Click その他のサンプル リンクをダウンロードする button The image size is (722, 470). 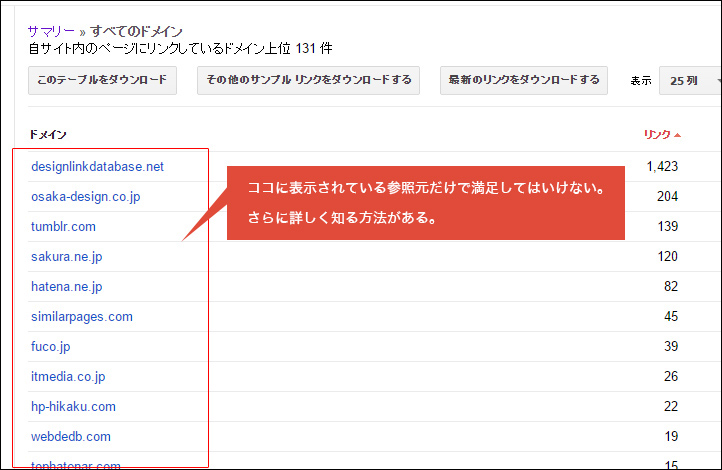[309, 80]
